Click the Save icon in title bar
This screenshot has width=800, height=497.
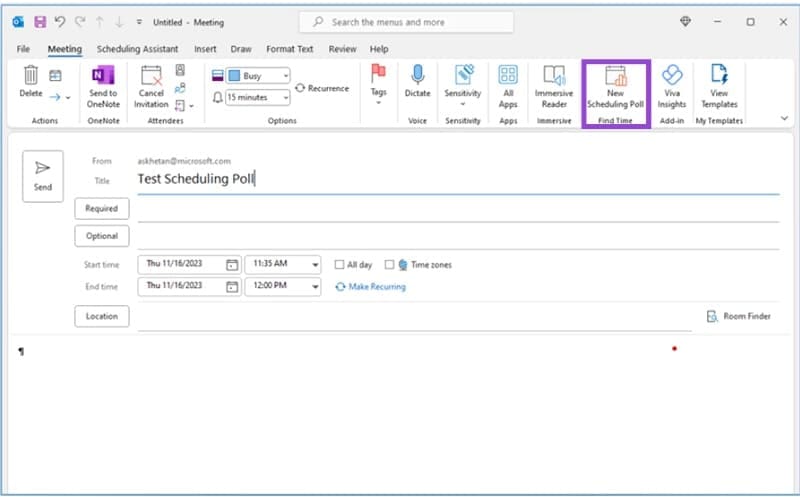pyautogui.click(x=40, y=22)
